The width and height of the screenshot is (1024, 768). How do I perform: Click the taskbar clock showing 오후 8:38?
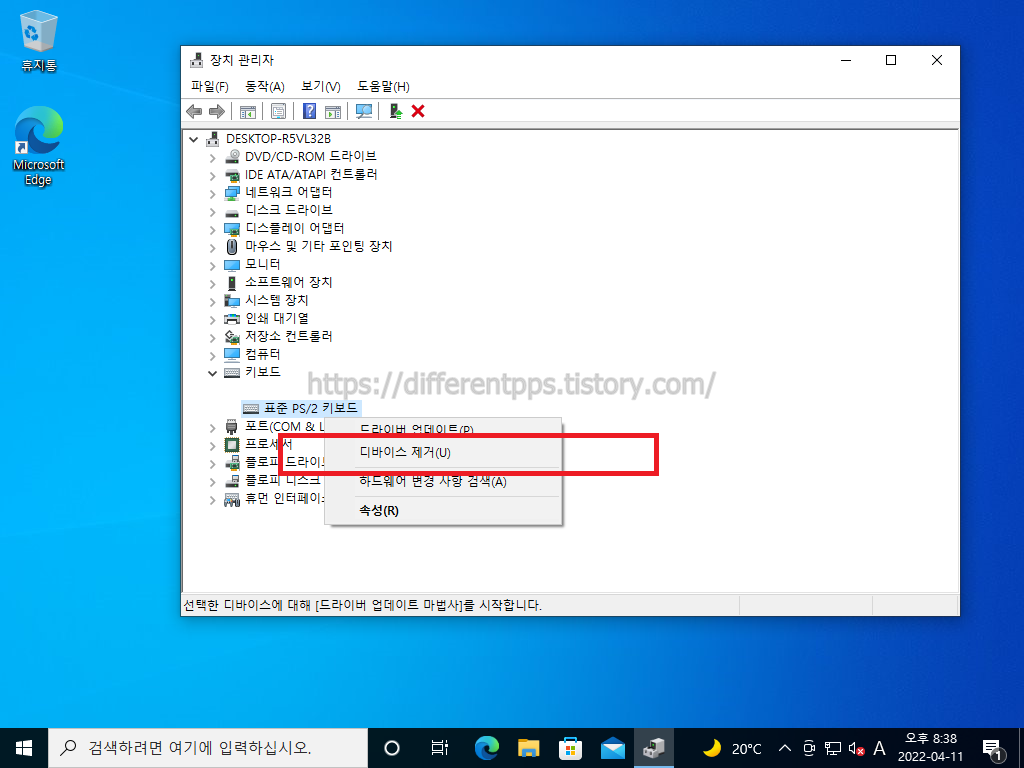(x=931, y=748)
